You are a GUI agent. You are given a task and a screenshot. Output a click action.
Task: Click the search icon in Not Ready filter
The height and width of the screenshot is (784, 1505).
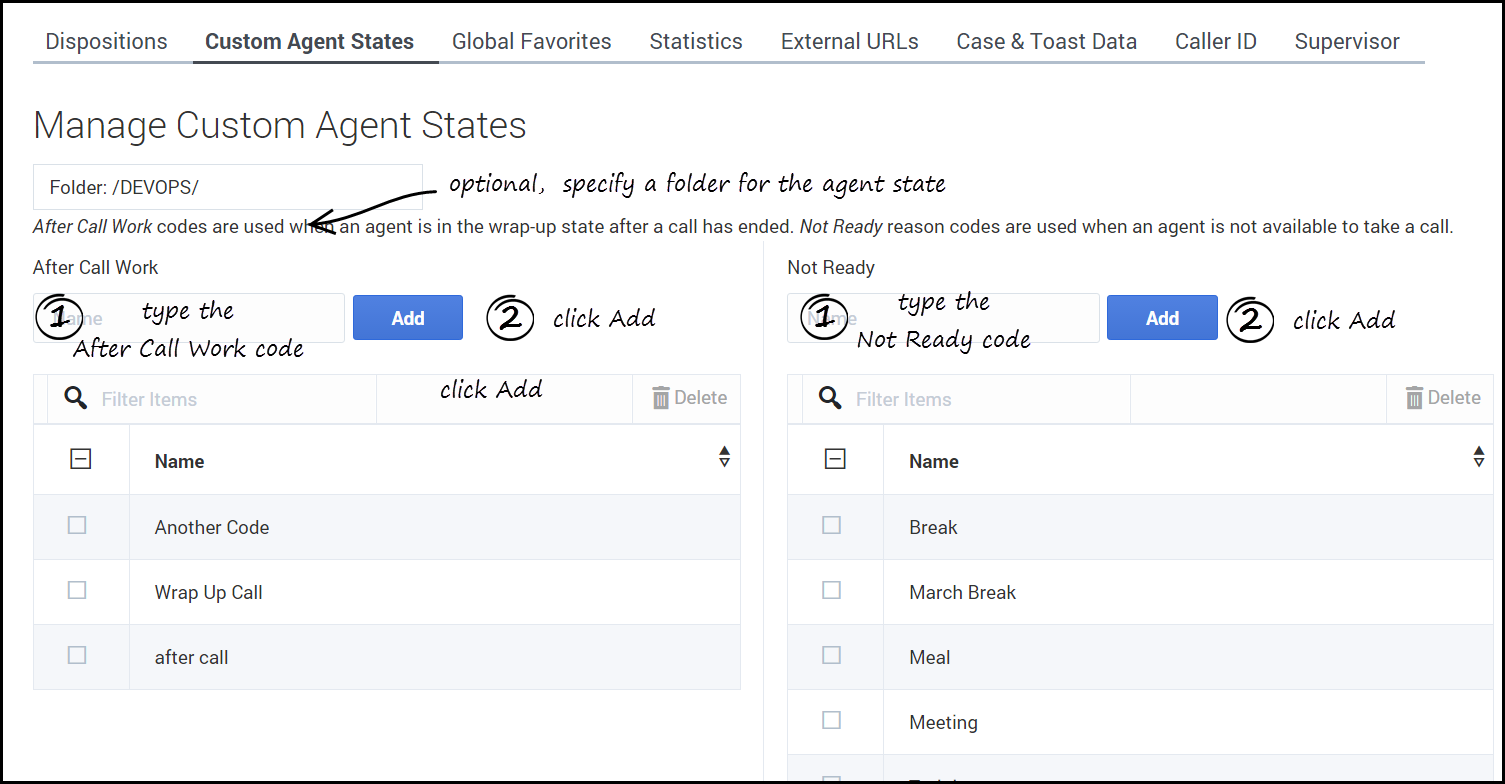pos(829,398)
